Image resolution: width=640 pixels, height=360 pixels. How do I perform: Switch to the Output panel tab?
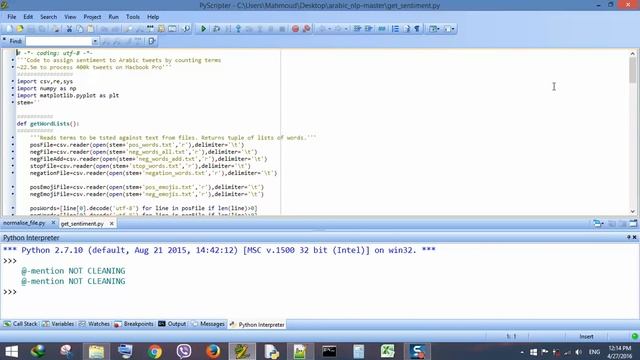coord(172,324)
